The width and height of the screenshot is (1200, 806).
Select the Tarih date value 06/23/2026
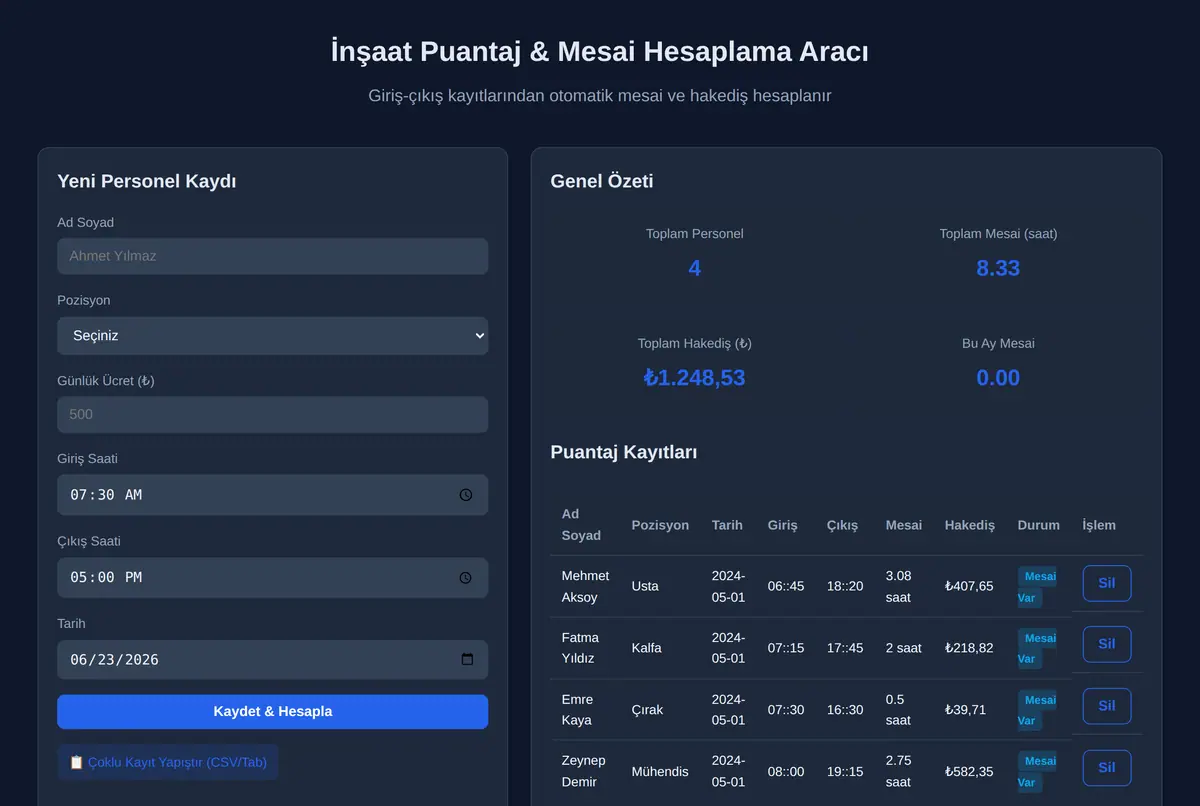pos(114,660)
